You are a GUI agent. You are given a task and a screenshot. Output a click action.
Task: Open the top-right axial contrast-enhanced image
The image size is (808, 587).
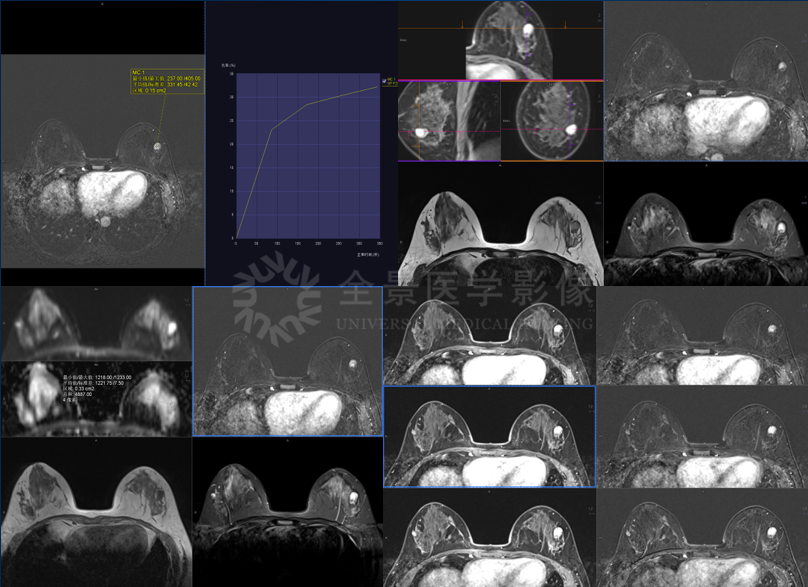[x=706, y=82]
